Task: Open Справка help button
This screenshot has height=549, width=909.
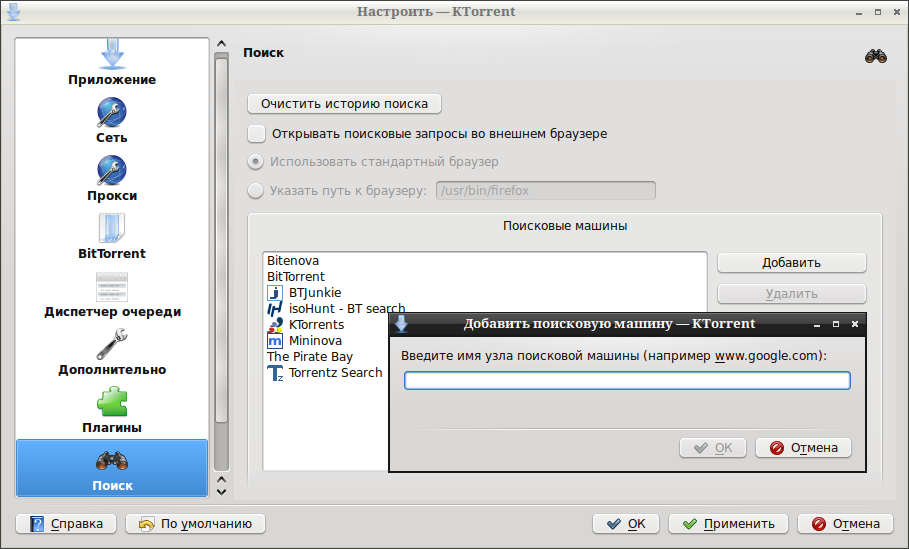Action: pyautogui.click(x=66, y=523)
